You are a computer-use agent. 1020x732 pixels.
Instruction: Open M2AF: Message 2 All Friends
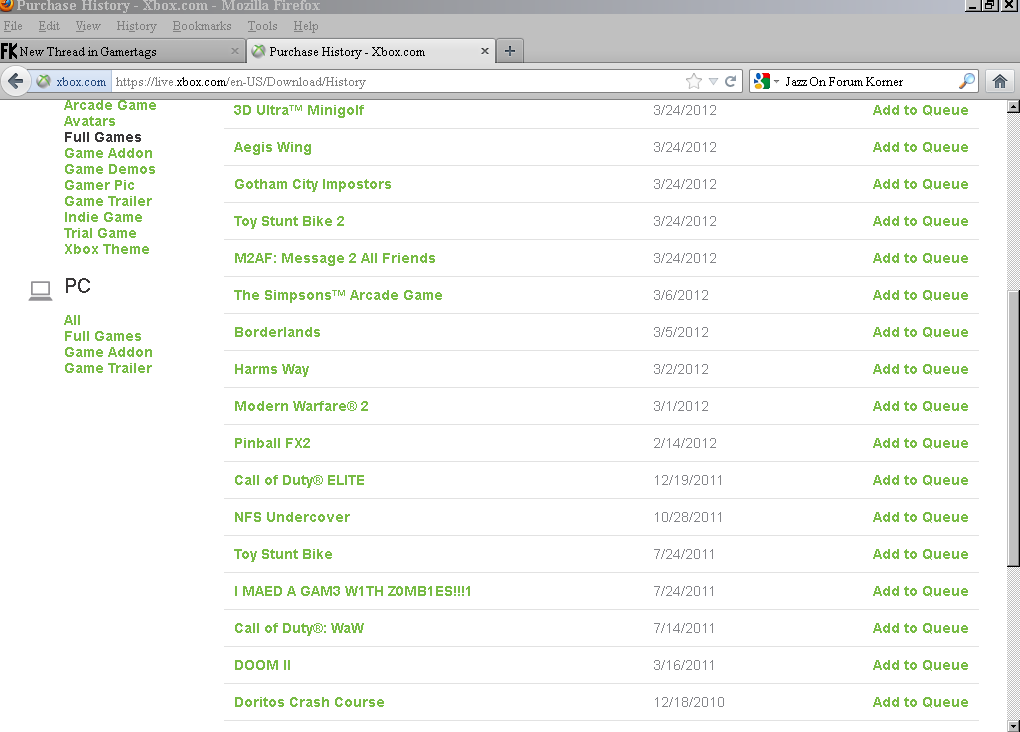[335, 258]
